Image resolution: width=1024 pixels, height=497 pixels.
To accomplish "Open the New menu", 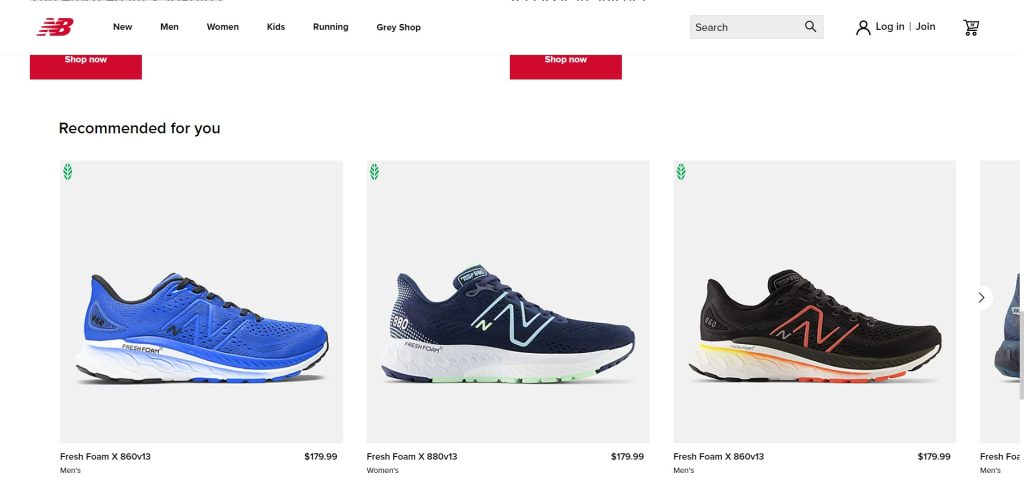I will [122, 27].
